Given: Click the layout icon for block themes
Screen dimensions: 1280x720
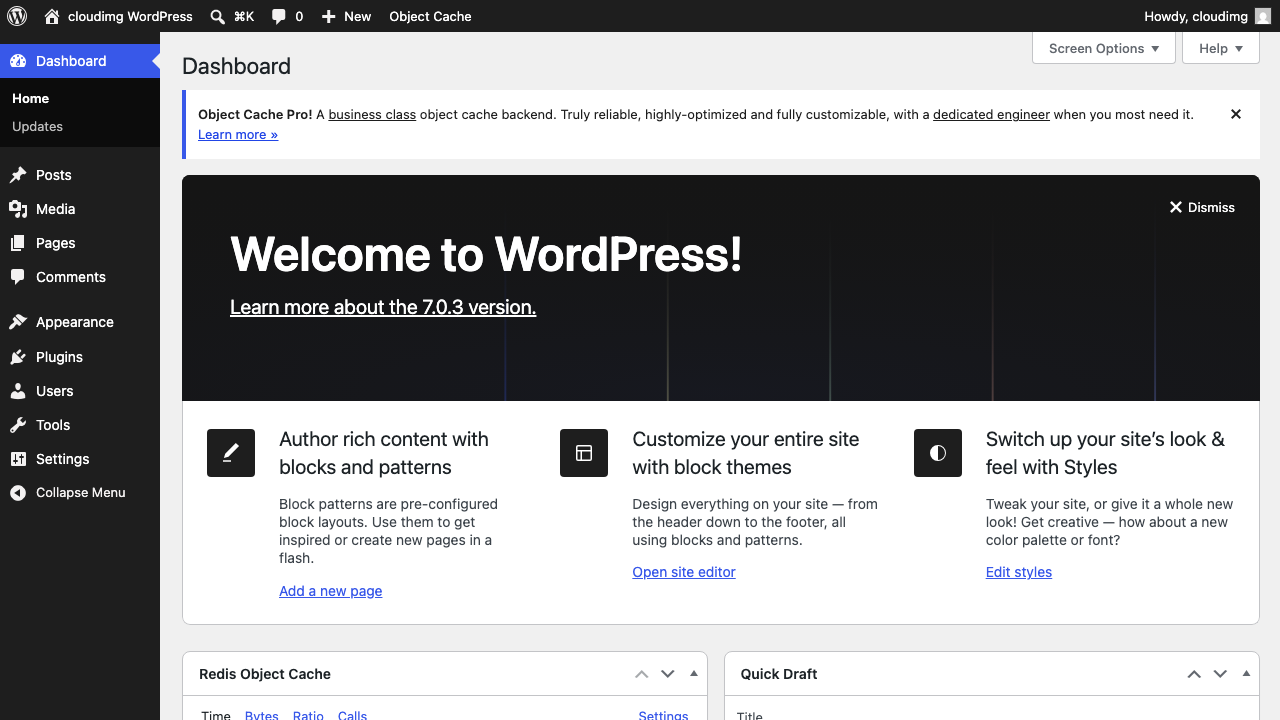Looking at the screenshot, I should pyautogui.click(x=584, y=453).
